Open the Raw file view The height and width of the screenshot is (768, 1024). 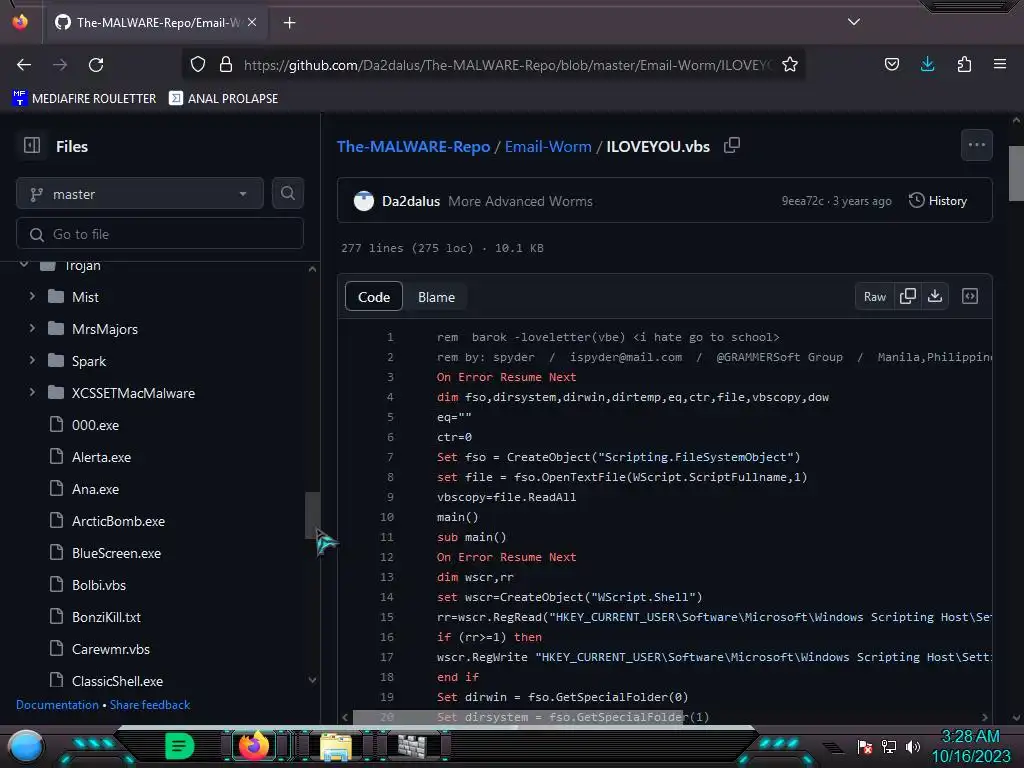pos(874,296)
